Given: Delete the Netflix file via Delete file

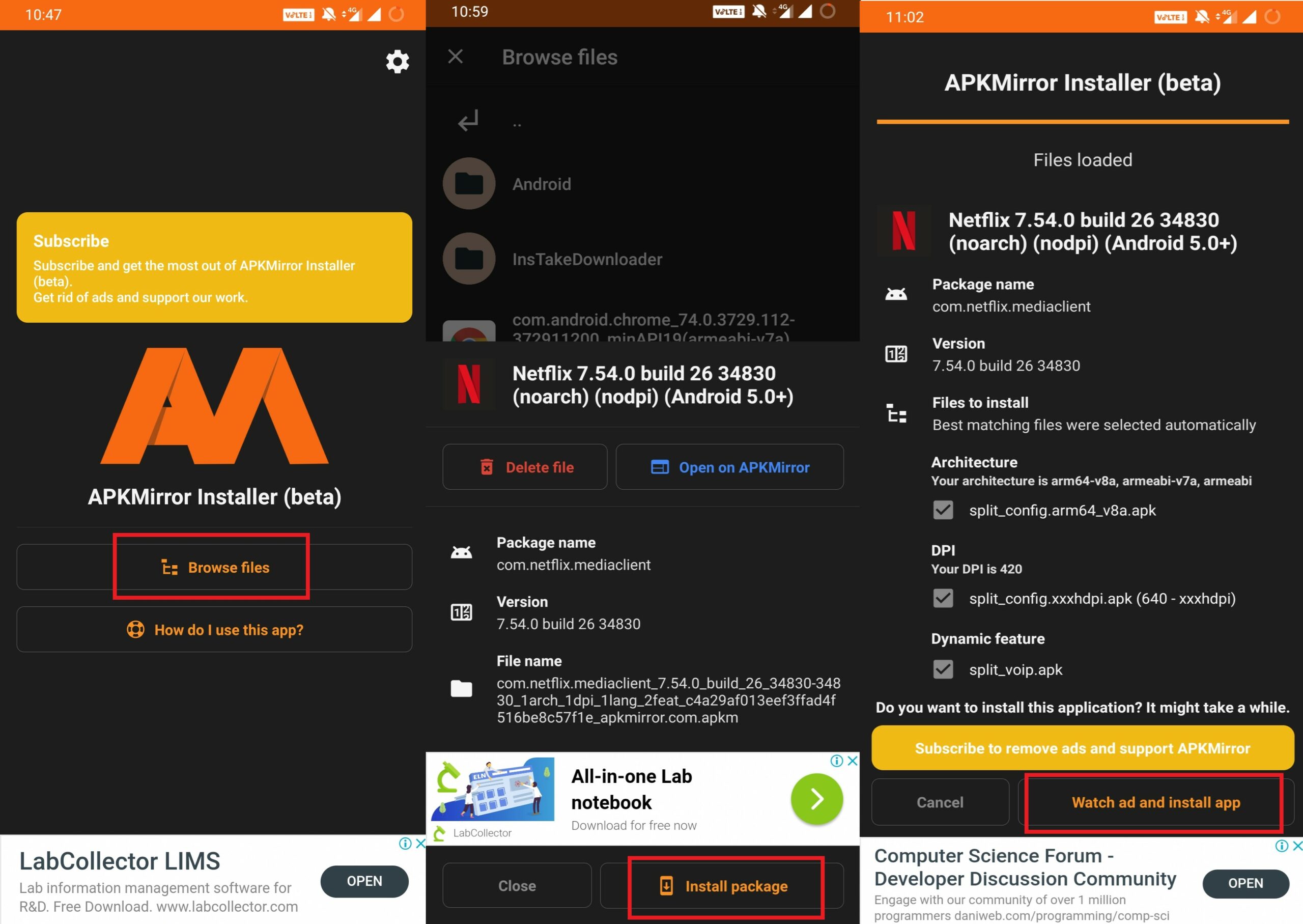Looking at the screenshot, I should point(525,467).
